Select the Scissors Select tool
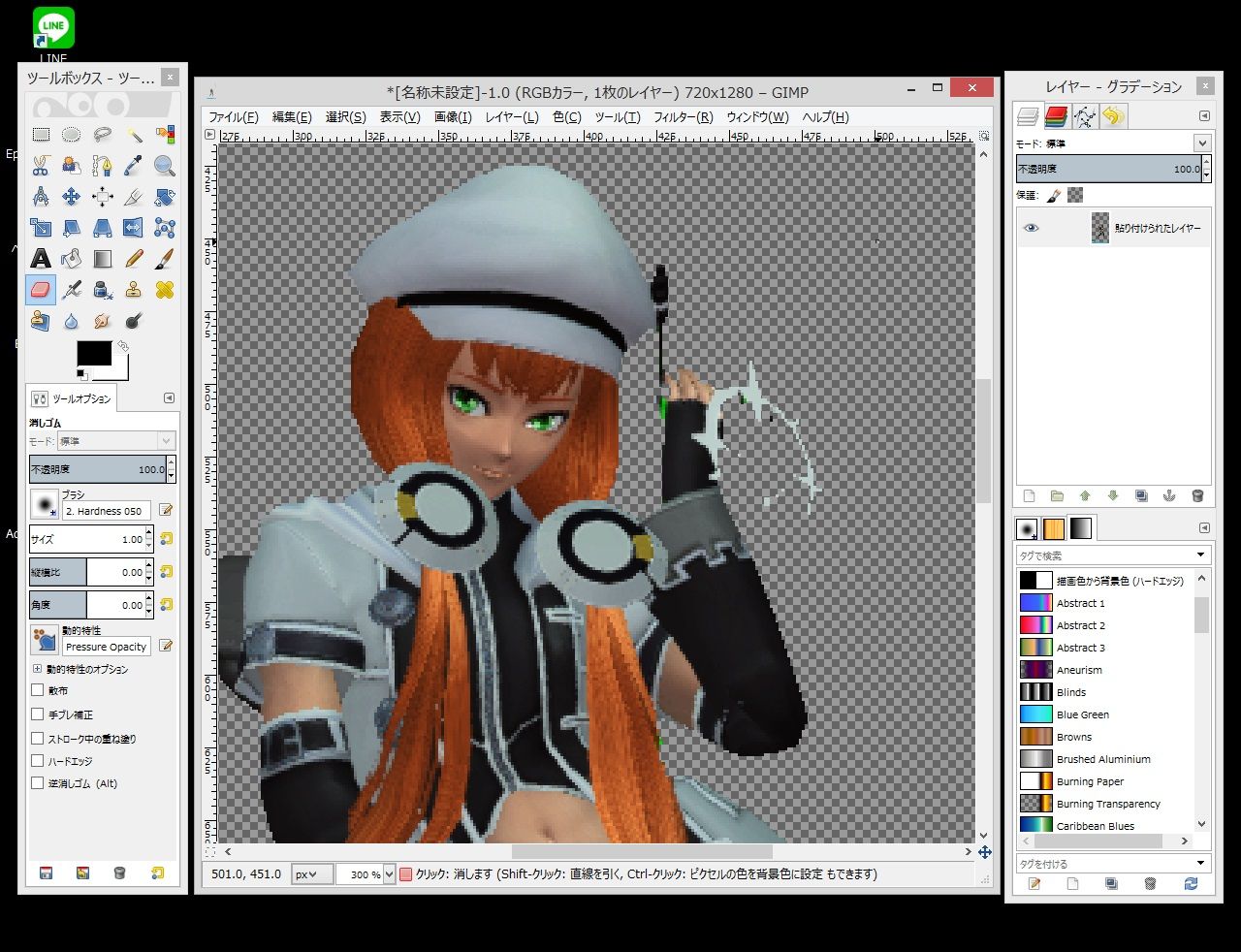This screenshot has height=952, width=1241. coord(41,166)
